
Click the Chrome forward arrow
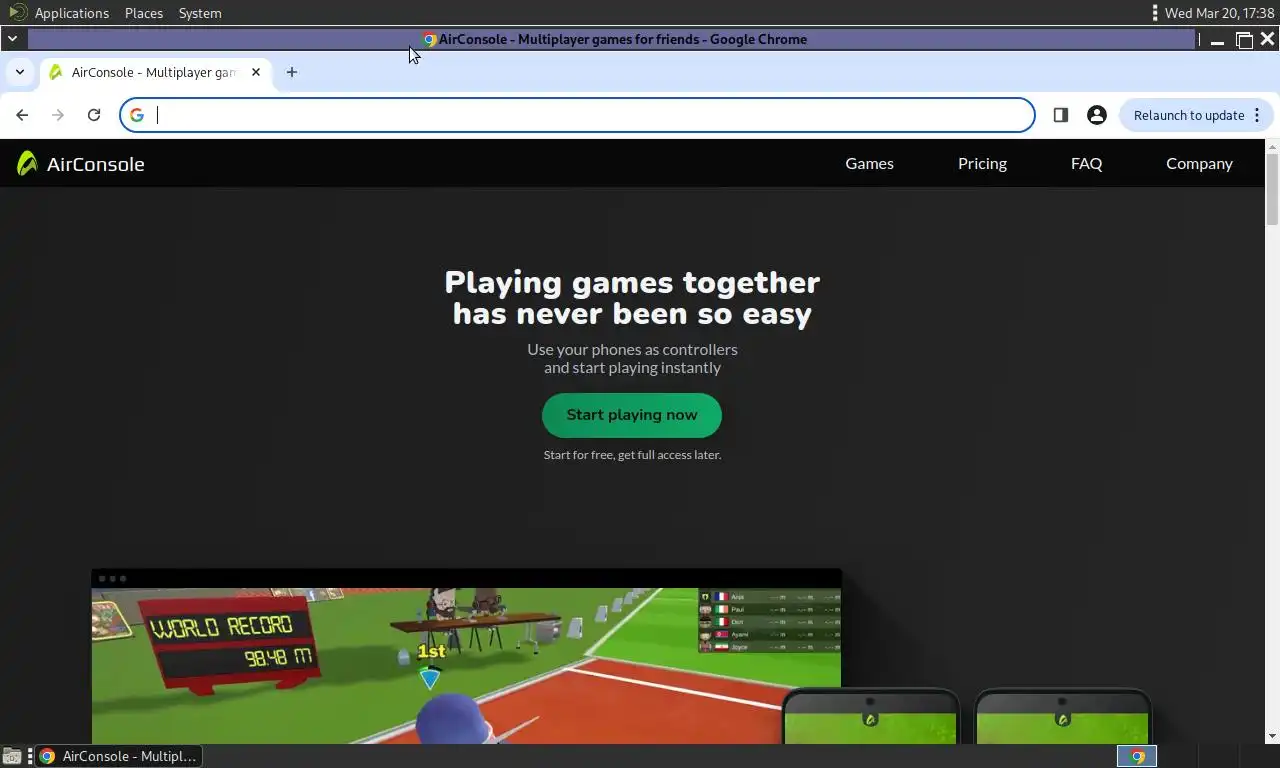pyautogui.click(x=58, y=115)
